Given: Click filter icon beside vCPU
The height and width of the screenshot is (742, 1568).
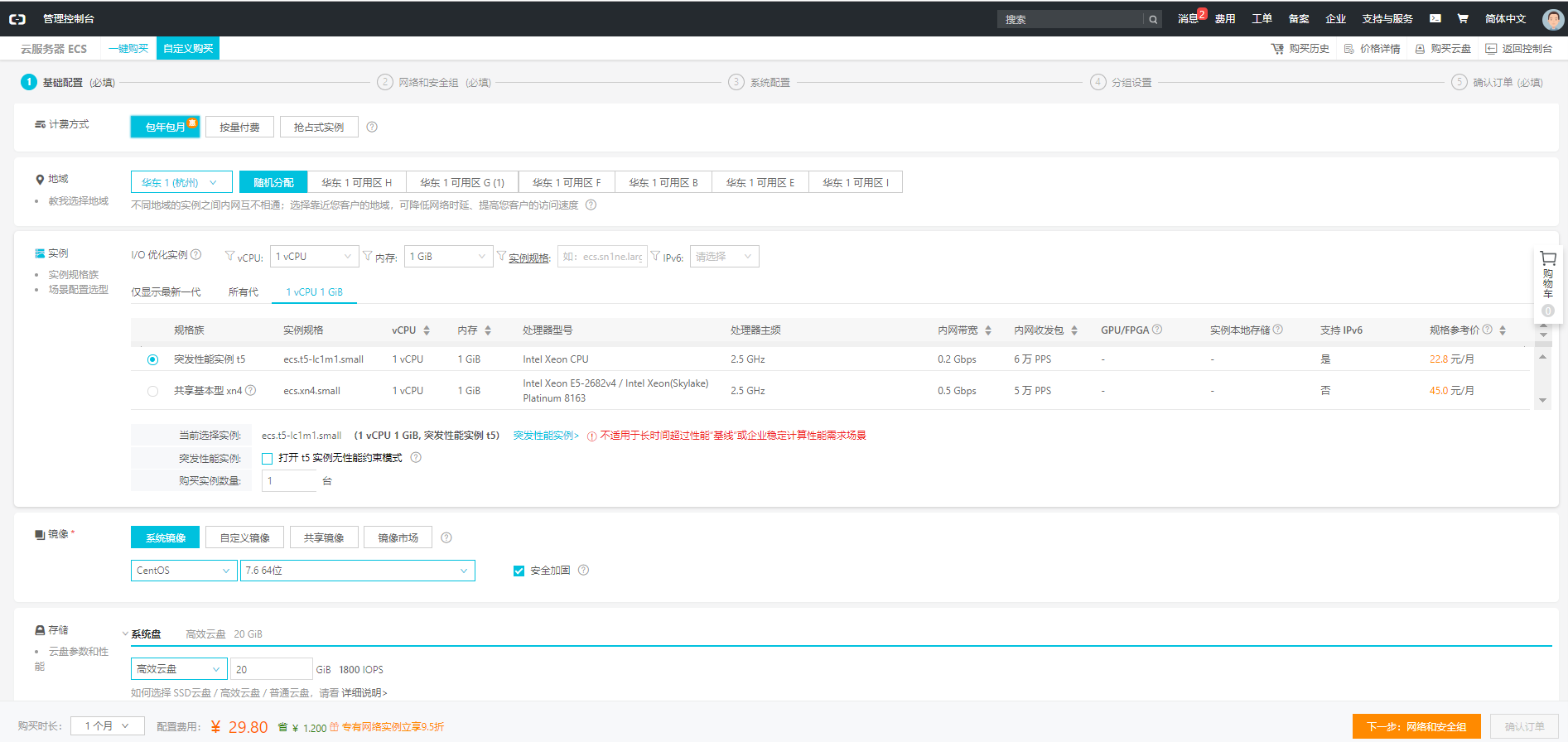Looking at the screenshot, I should click(230, 256).
